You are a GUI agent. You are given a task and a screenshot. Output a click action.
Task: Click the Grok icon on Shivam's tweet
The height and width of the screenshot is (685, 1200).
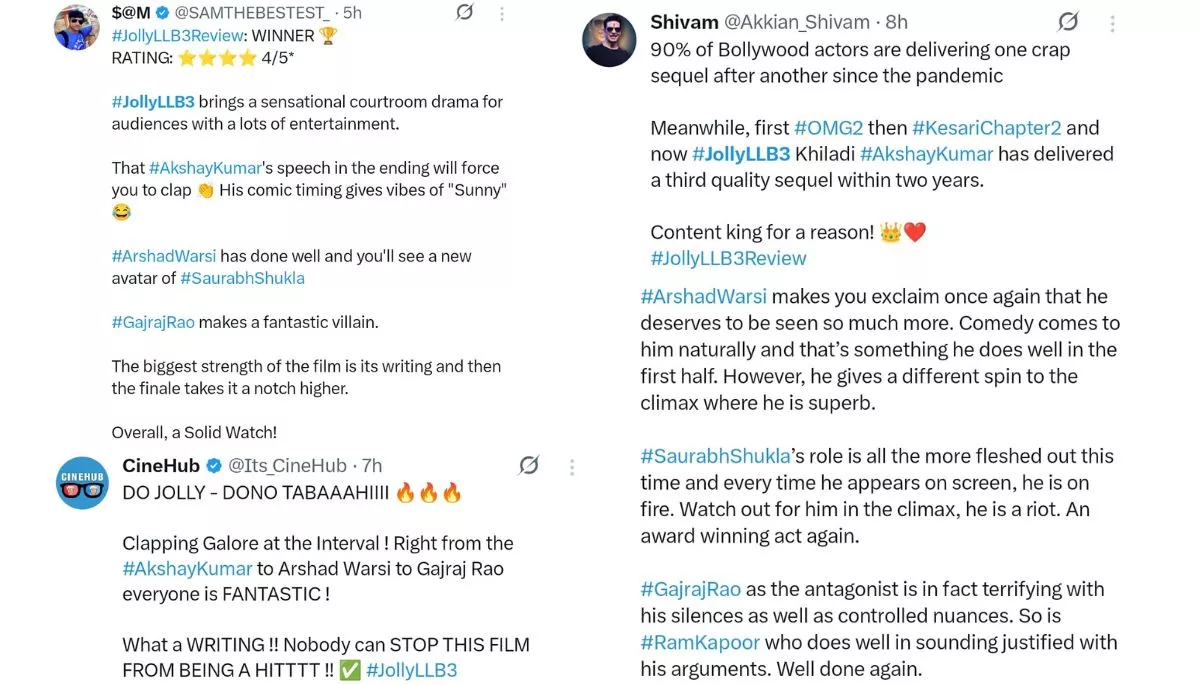(1068, 22)
